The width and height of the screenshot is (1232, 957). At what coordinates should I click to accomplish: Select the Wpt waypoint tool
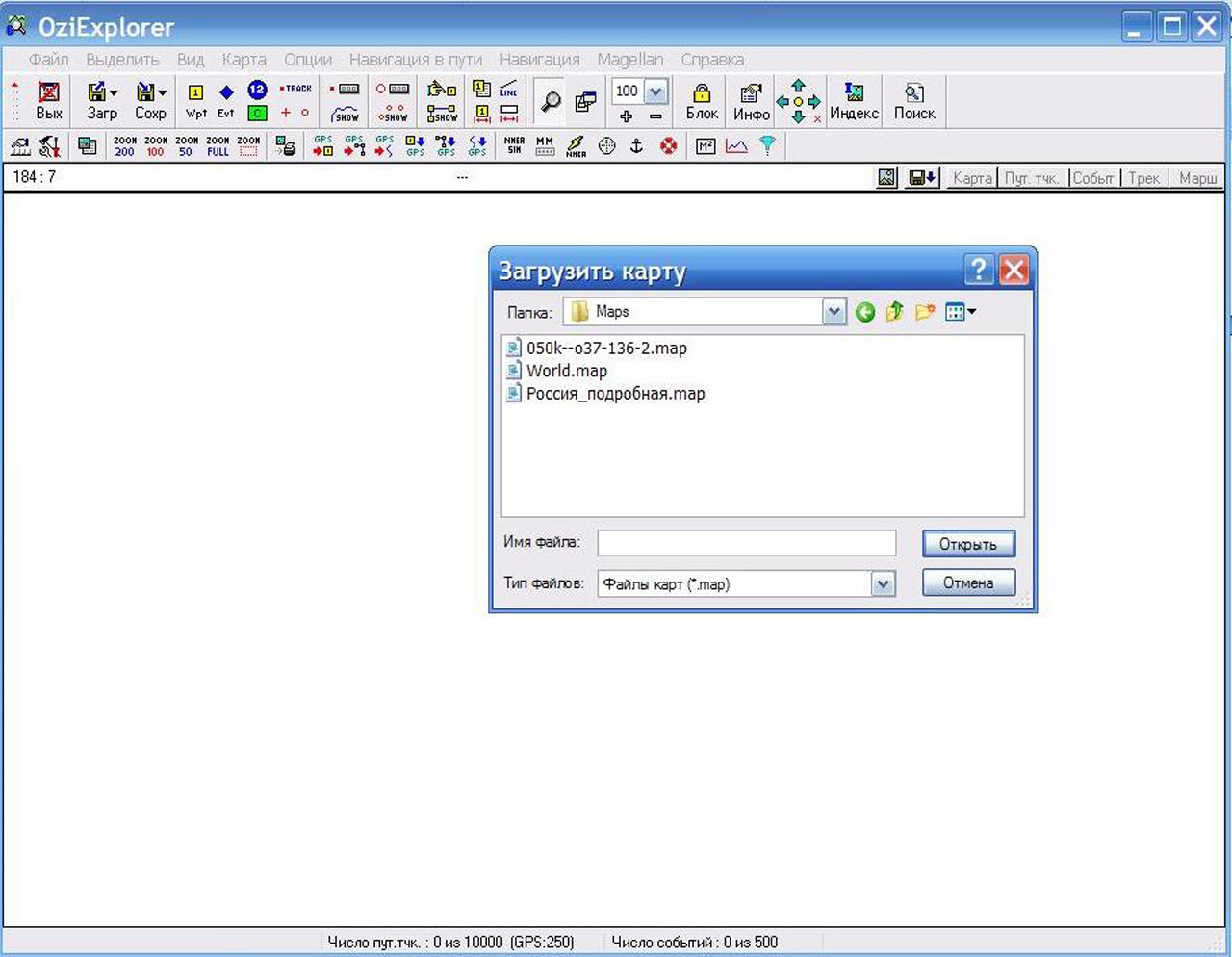[195, 101]
